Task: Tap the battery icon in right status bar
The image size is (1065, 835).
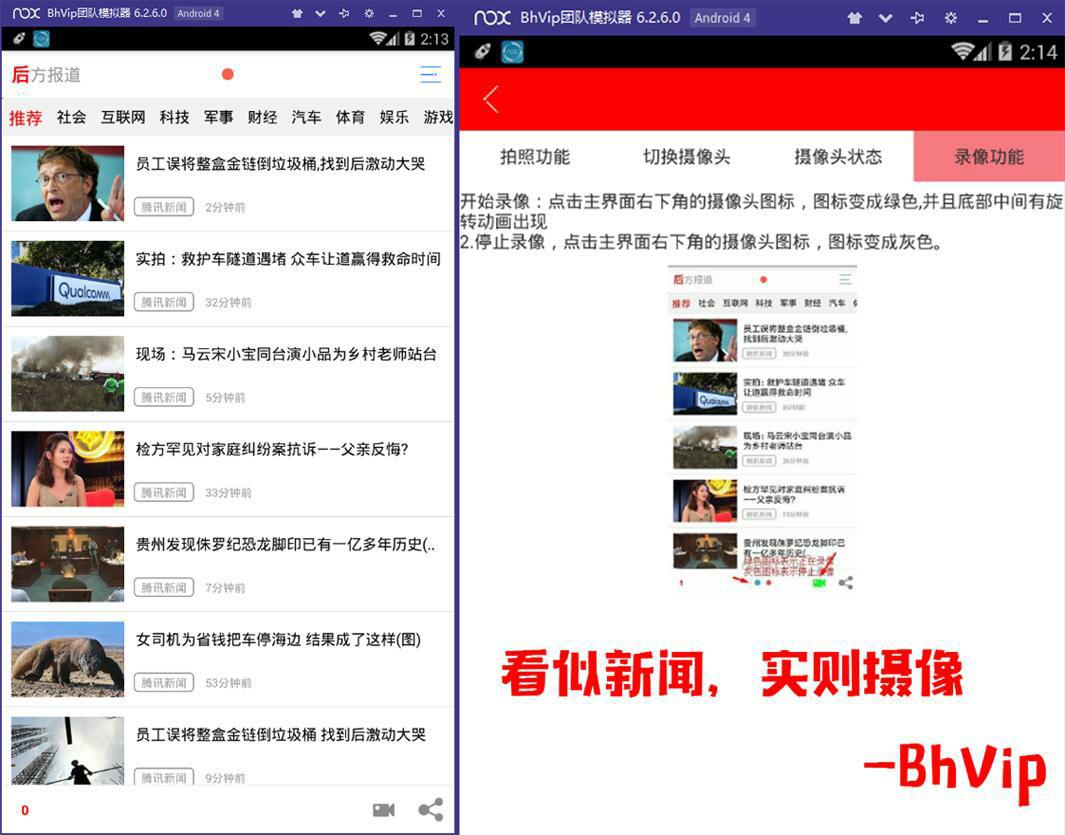Action: coord(1005,52)
